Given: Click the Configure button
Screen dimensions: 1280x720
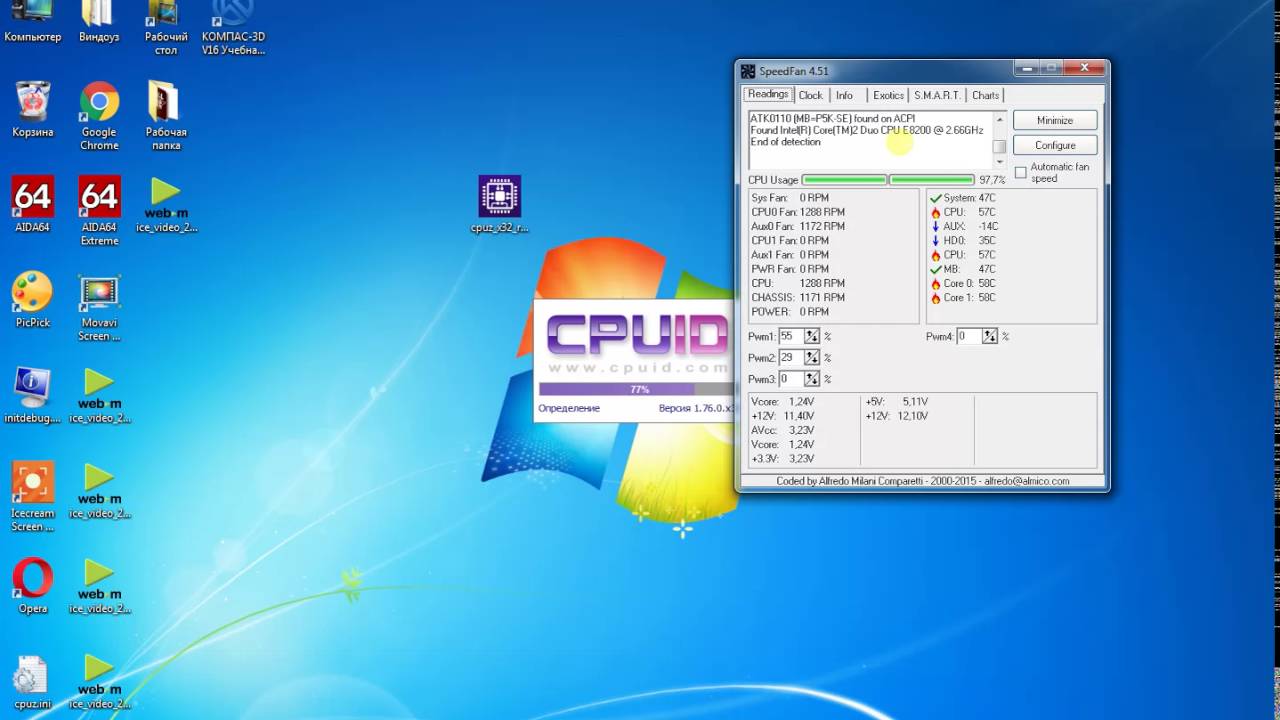Looking at the screenshot, I should [x=1055, y=145].
